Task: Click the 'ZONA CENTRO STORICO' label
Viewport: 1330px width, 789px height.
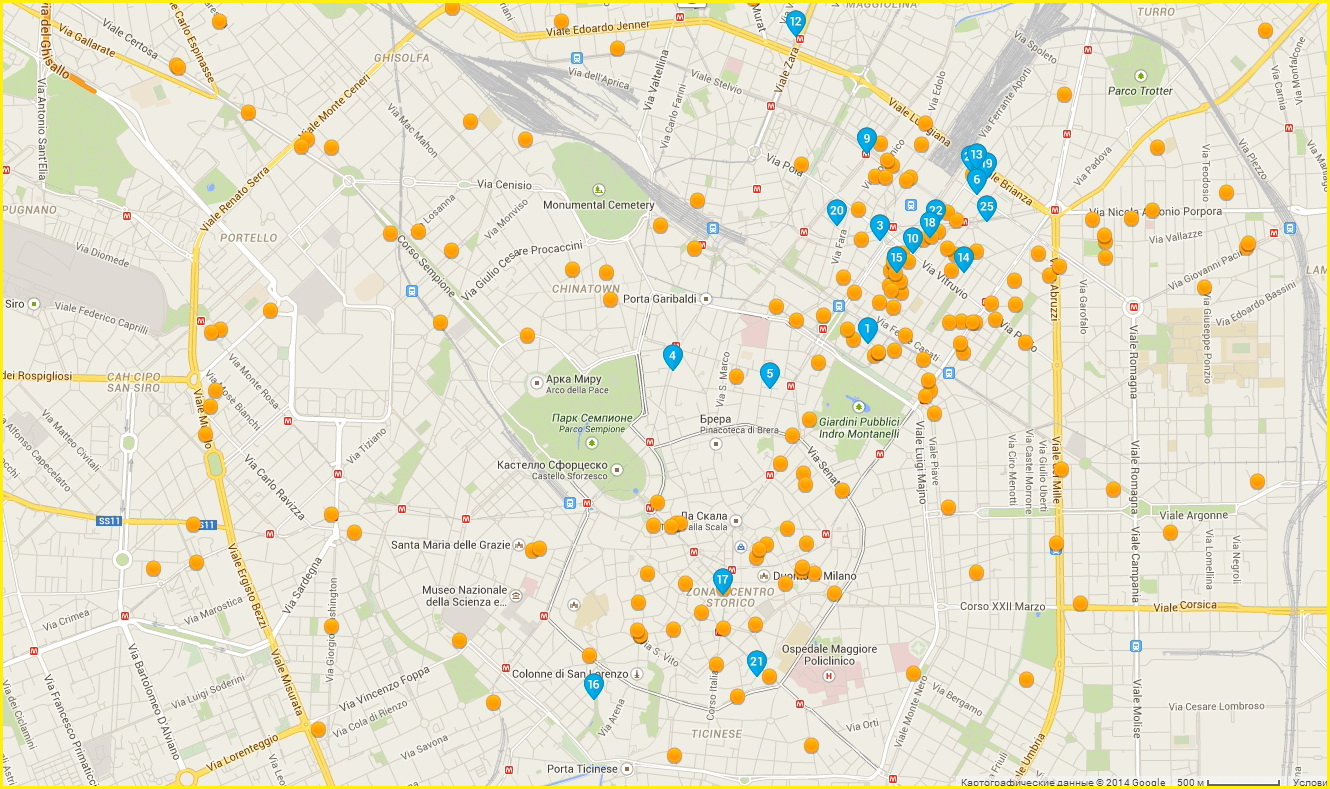Action: (x=729, y=597)
